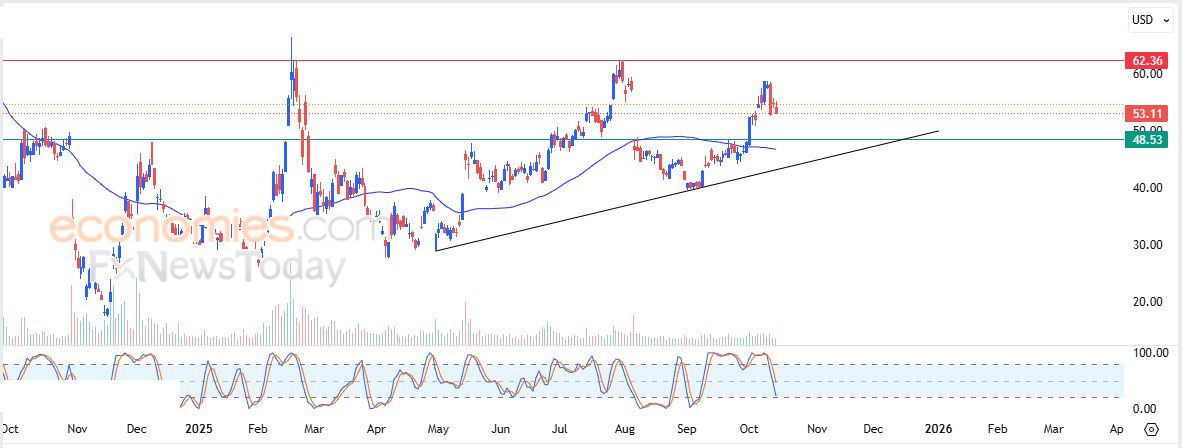Click the 2026 year marker on time axis

[x=937, y=428]
